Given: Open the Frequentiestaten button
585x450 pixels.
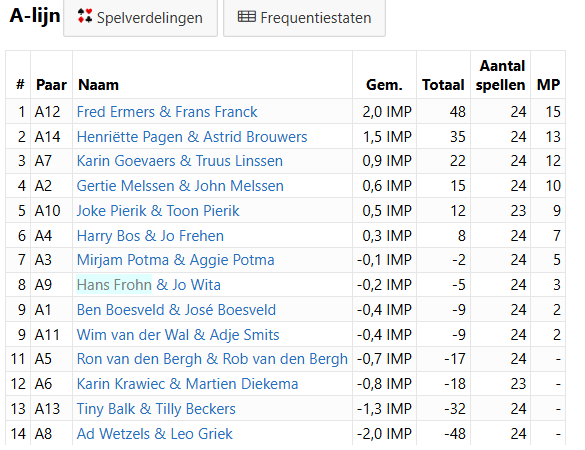Looking at the screenshot, I should click(x=304, y=18).
